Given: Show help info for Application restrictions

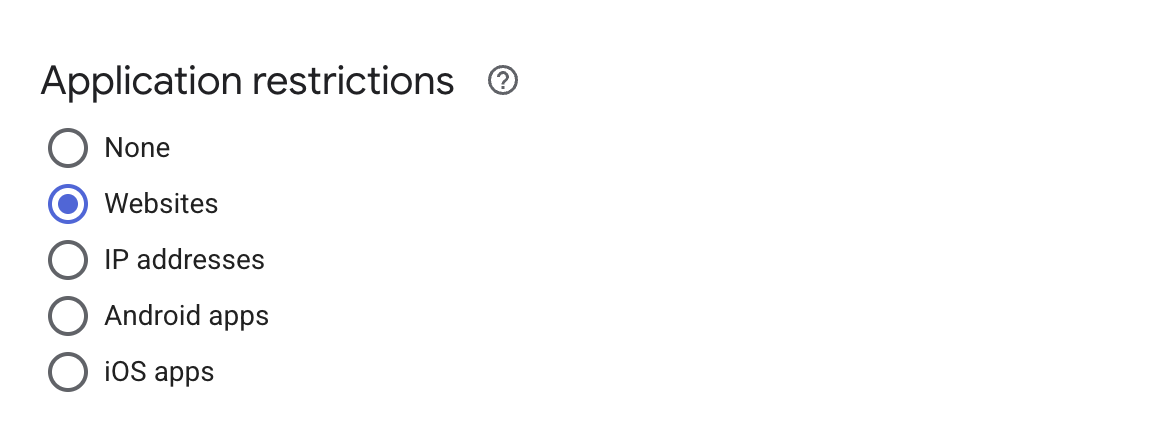Looking at the screenshot, I should click(x=503, y=81).
